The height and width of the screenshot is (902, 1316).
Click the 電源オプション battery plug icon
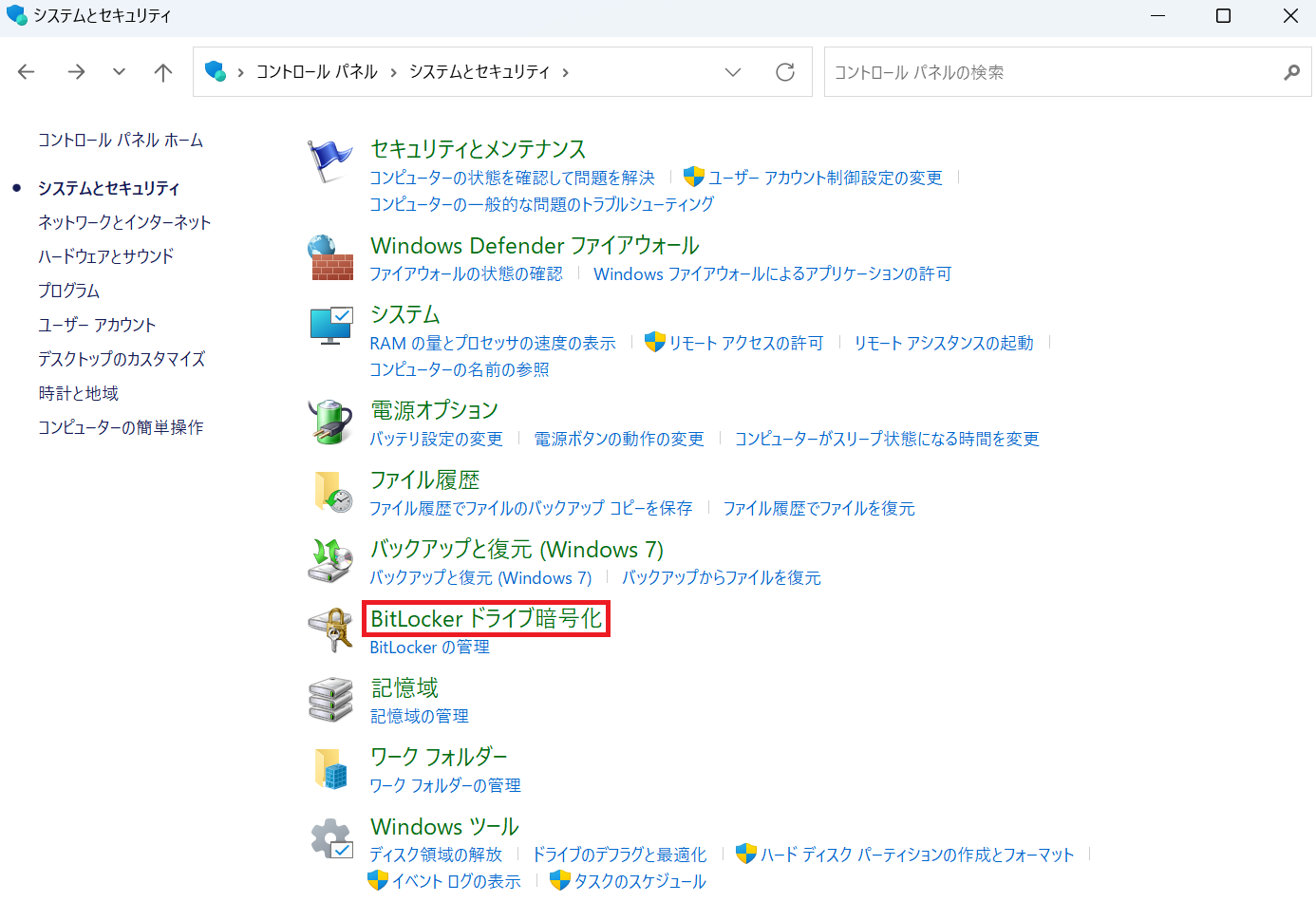click(x=330, y=422)
